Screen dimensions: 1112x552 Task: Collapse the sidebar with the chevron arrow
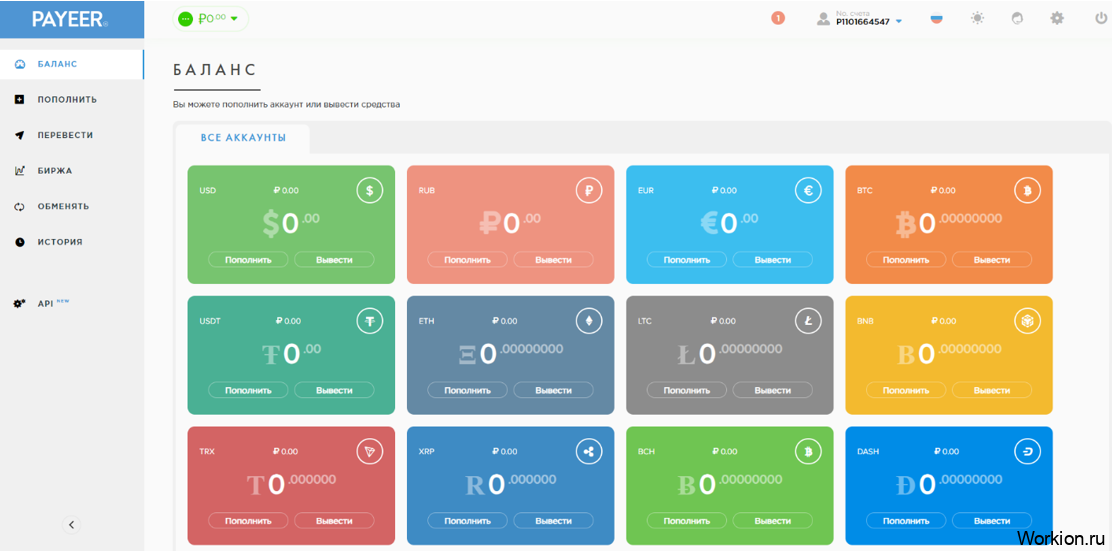(72, 525)
